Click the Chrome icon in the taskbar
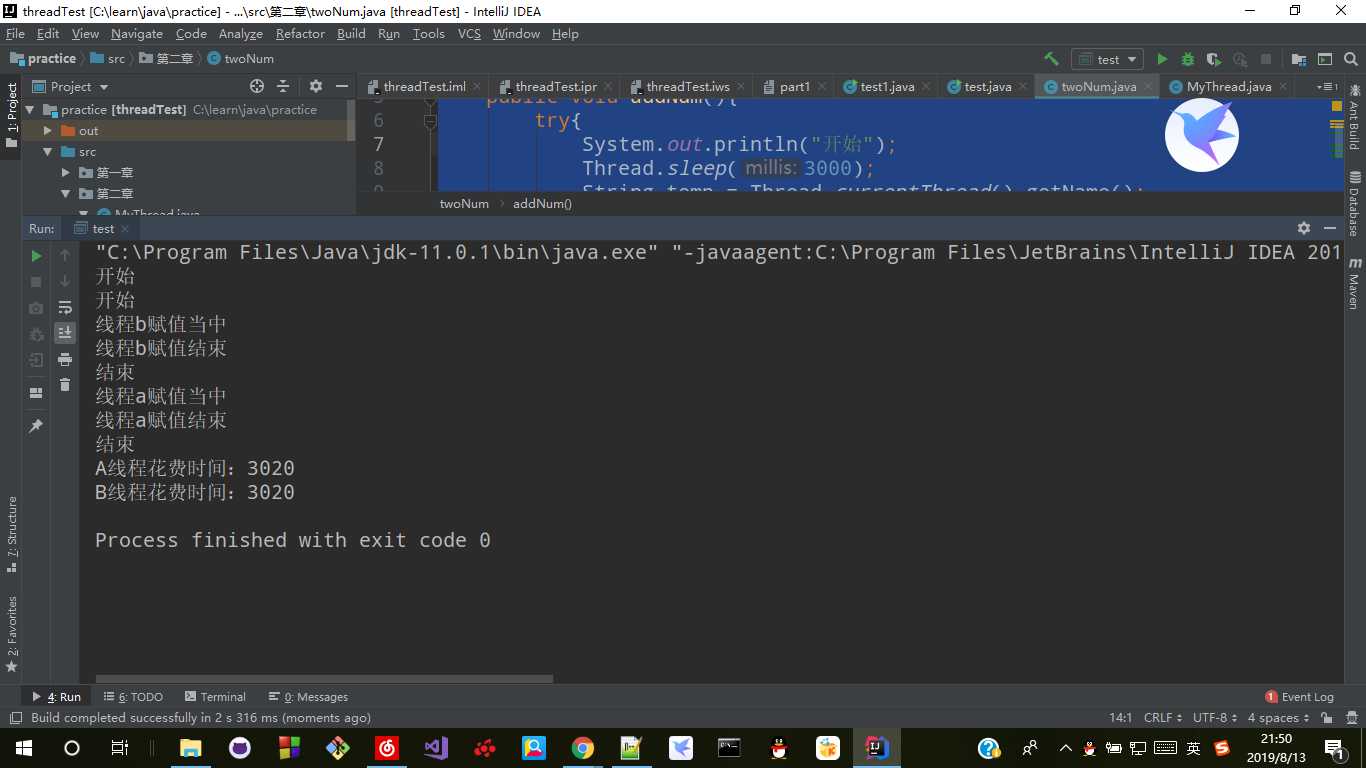This screenshot has width=1366, height=768. pyautogui.click(x=582, y=748)
